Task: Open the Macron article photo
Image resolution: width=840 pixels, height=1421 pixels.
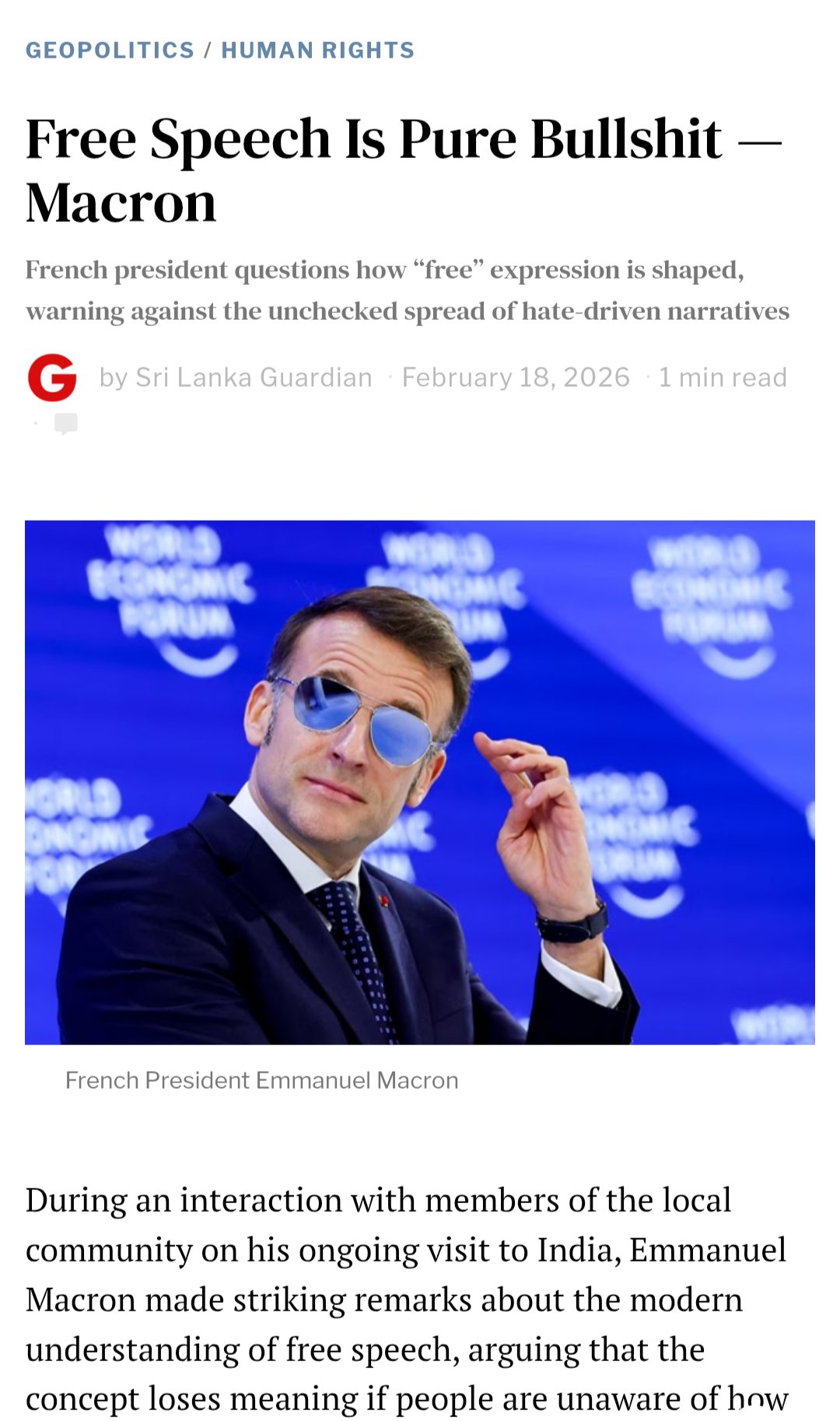Action: [x=420, y=782]
